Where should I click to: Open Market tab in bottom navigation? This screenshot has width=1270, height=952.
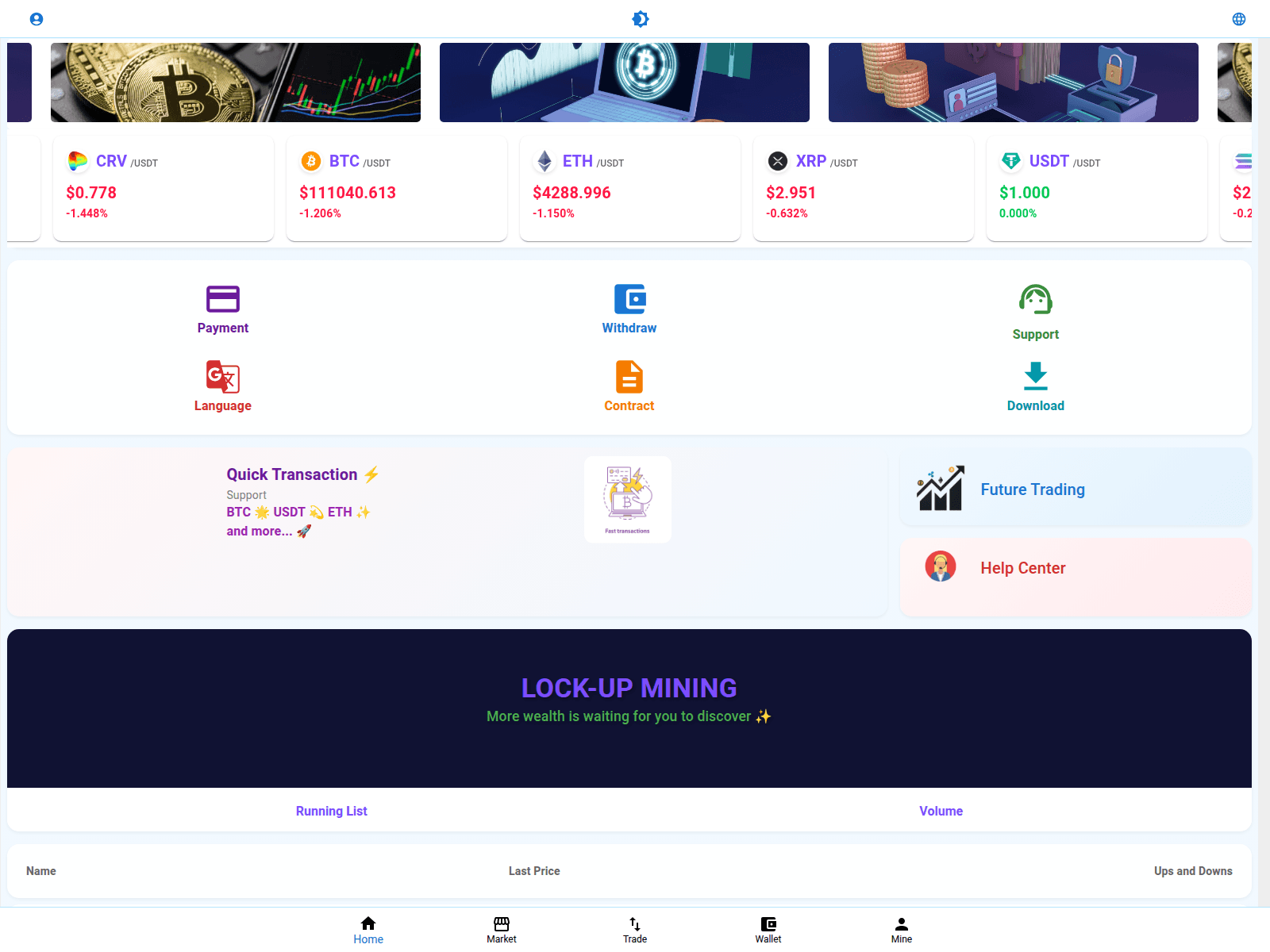coord(502,930)
